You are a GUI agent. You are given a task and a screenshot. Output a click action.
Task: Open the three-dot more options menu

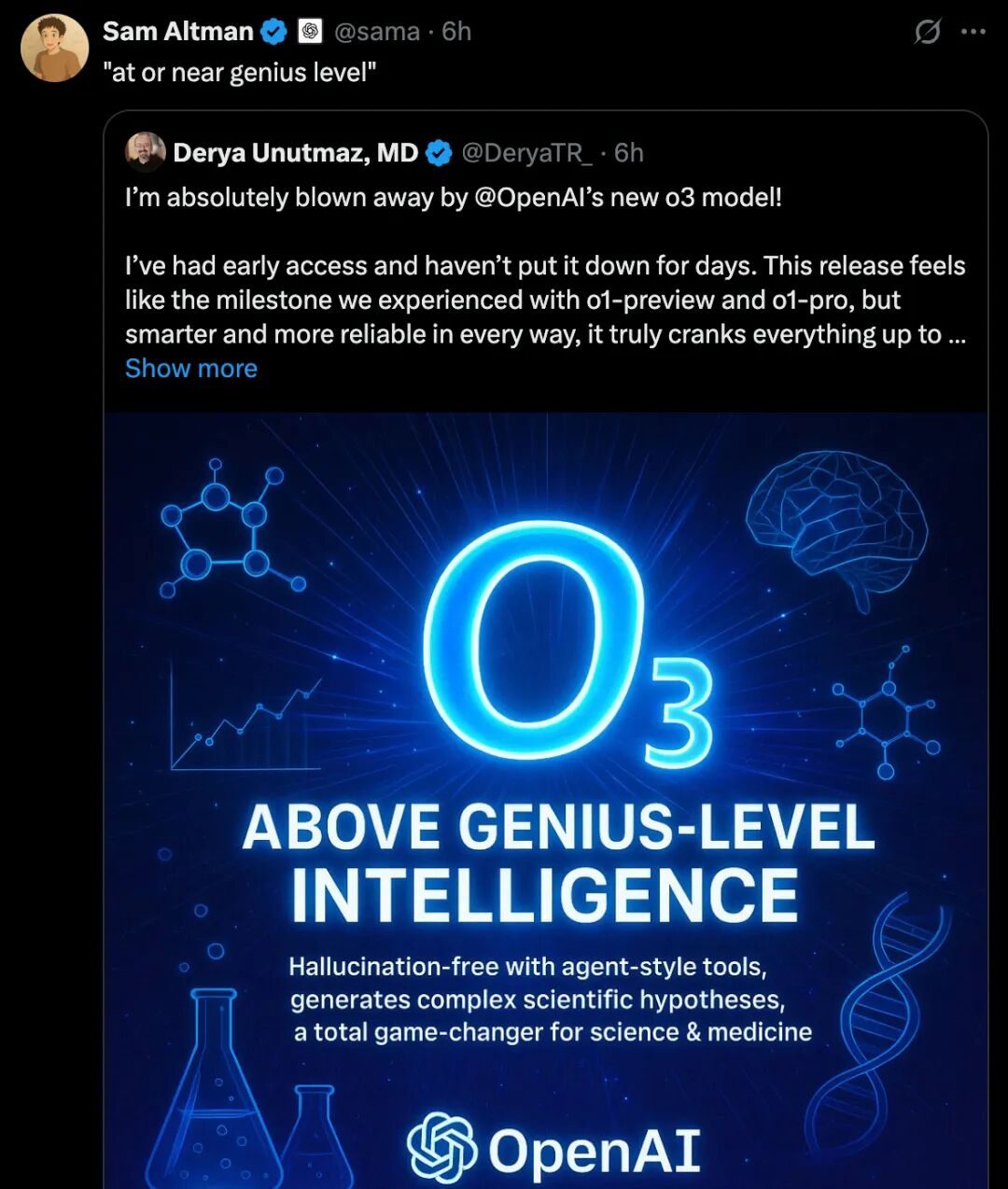coord(973,32)
